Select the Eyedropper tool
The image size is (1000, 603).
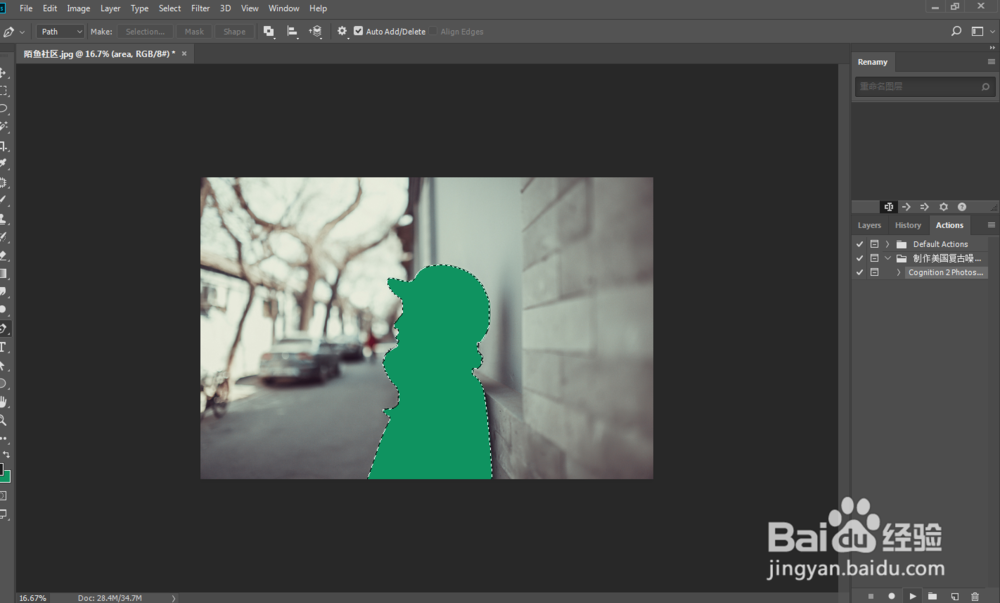pyautogui.click(x=3, y=163)
